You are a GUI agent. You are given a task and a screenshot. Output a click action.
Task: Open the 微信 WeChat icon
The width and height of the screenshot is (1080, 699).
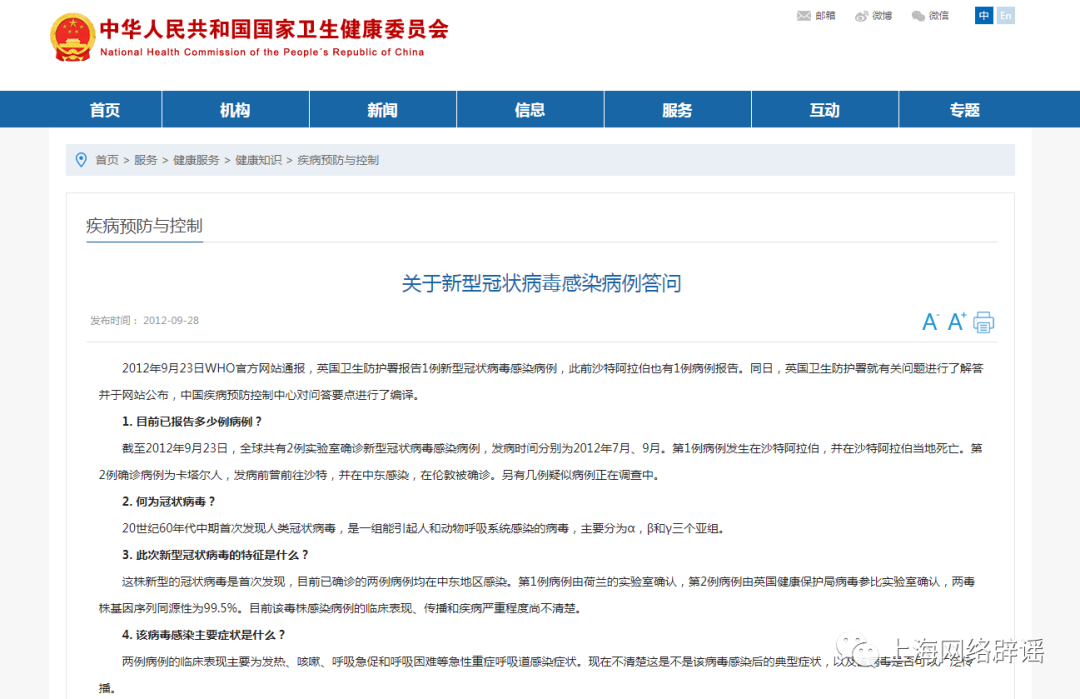pos(918,16)
